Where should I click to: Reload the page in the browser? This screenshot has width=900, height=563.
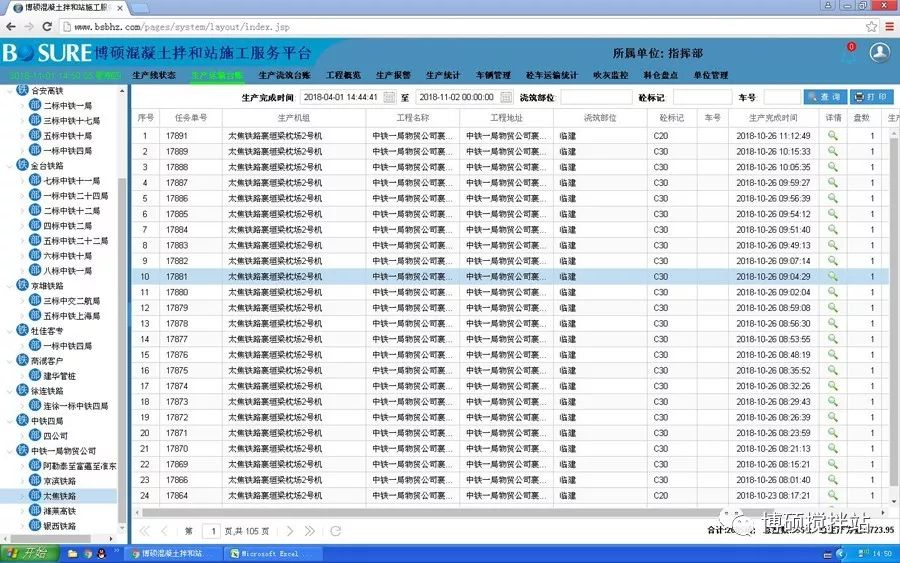point(48,26)
